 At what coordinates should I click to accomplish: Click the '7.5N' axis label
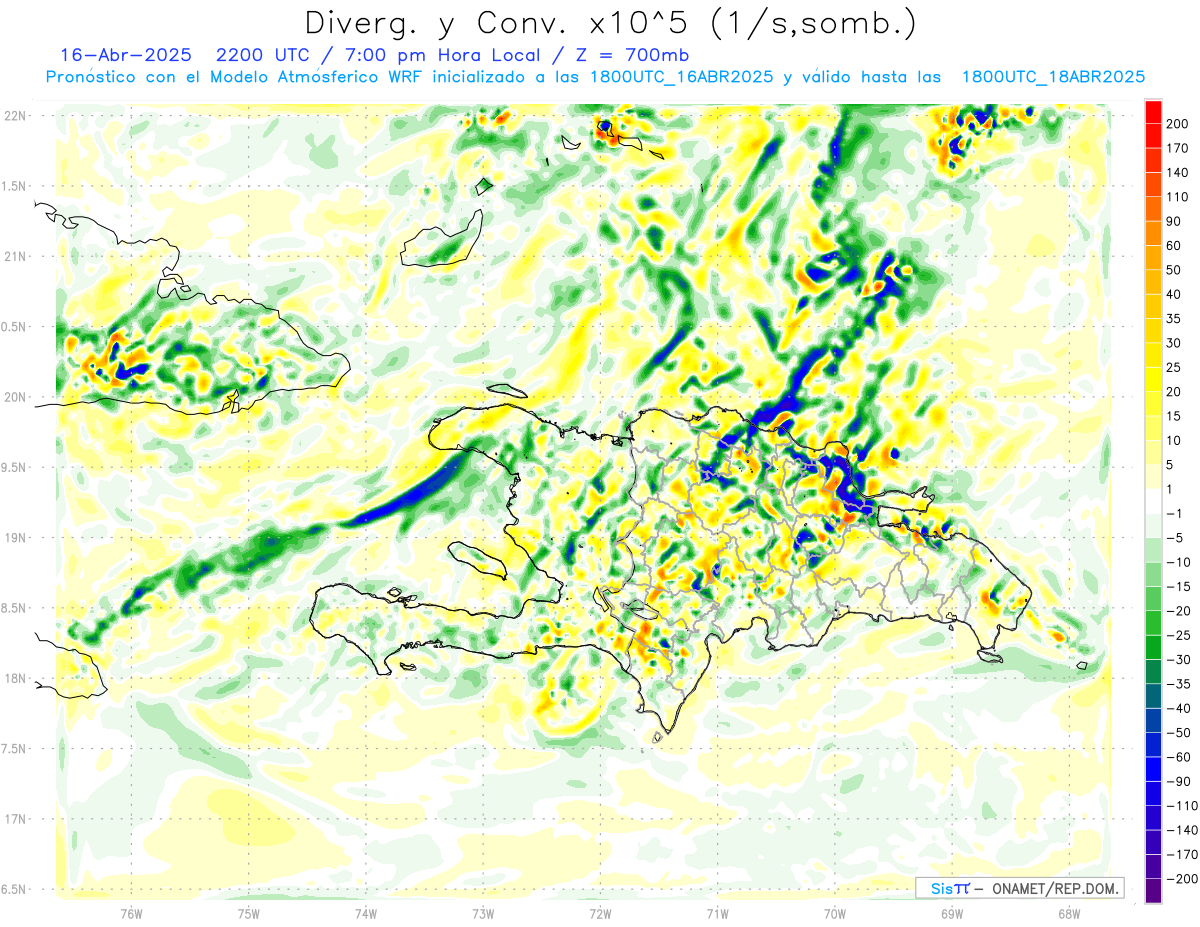click(x=15, y=749)
